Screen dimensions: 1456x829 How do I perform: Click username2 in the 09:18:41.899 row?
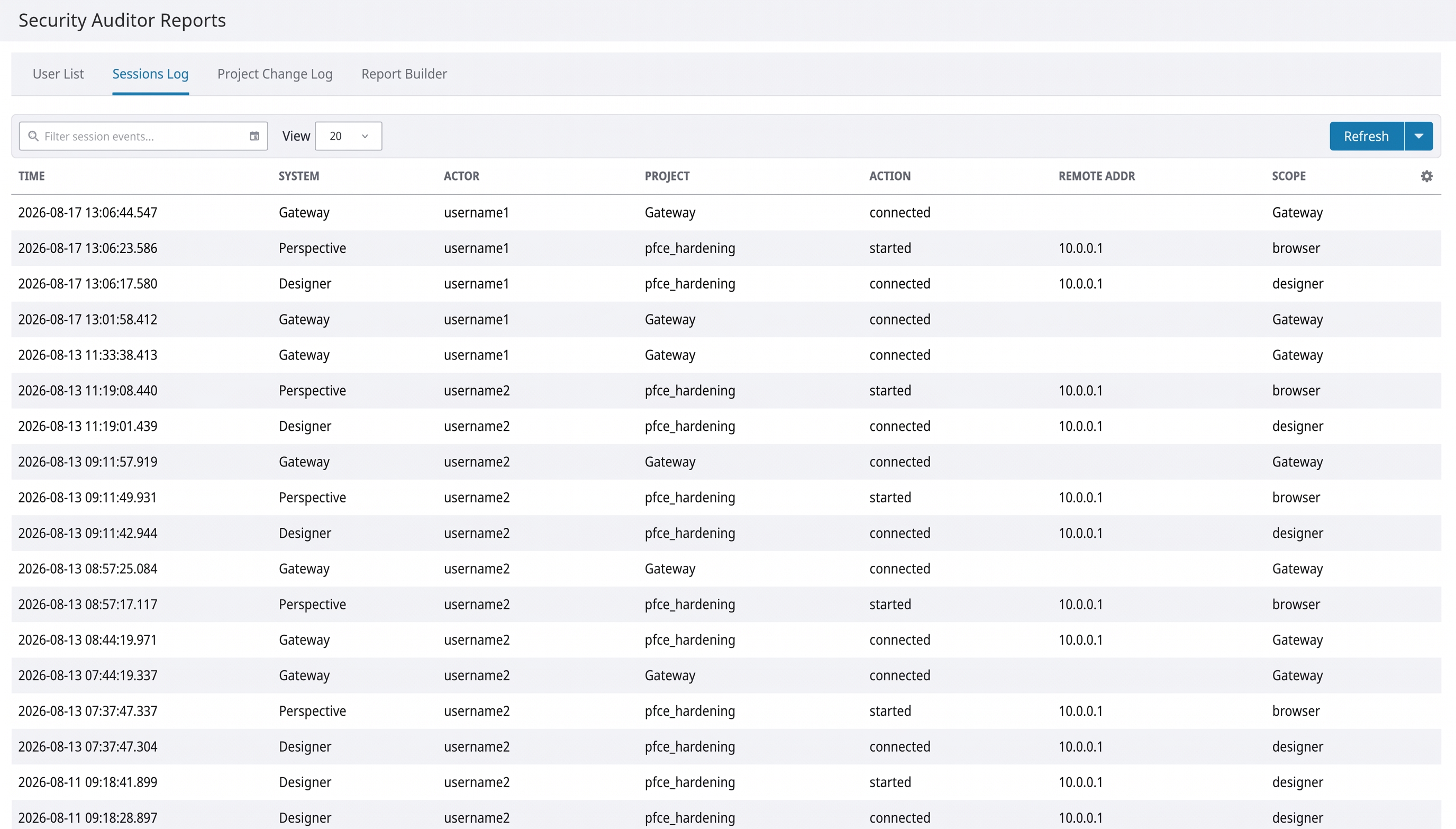click(x=476, y=782)
